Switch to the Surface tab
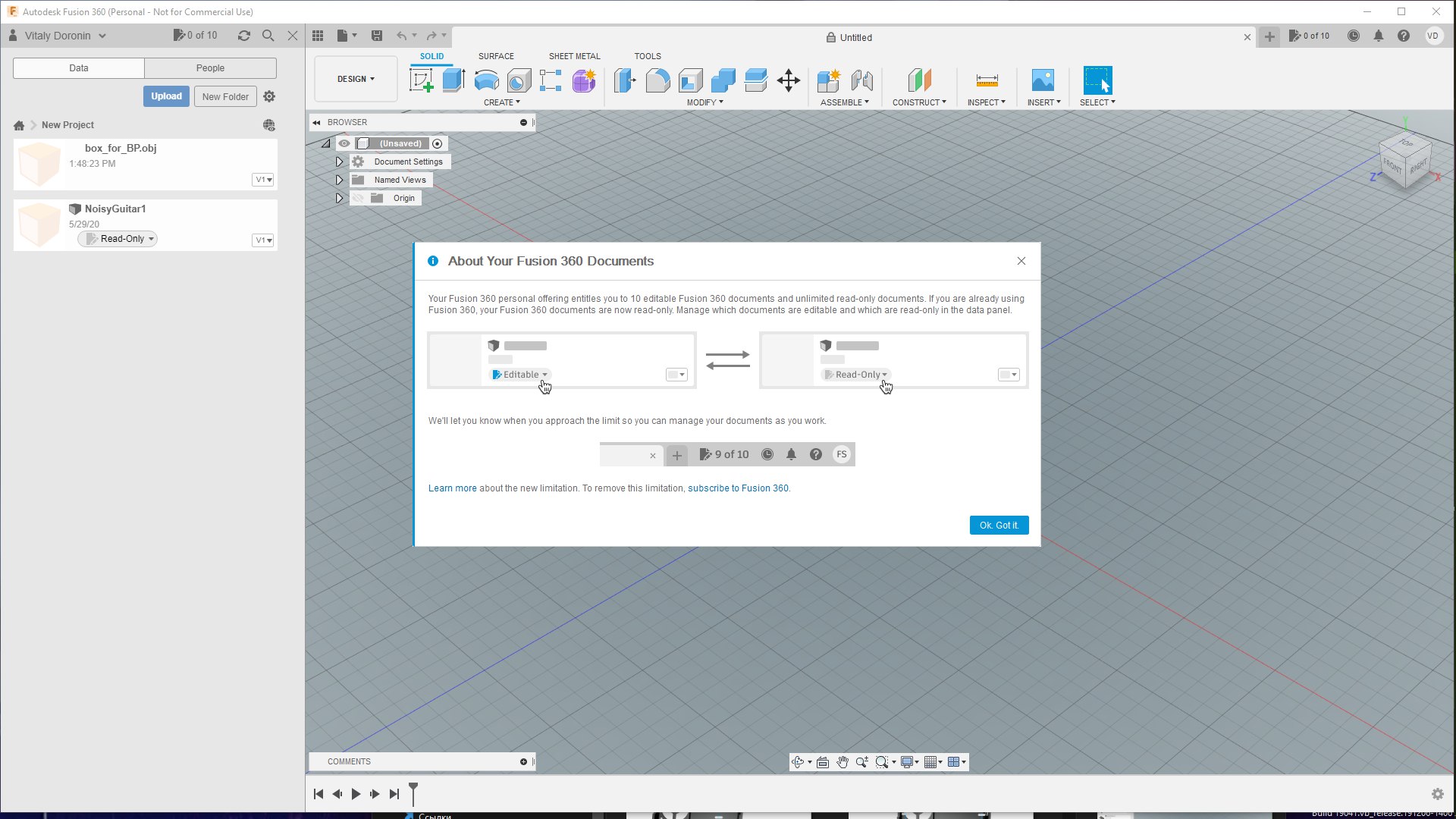 496,56
